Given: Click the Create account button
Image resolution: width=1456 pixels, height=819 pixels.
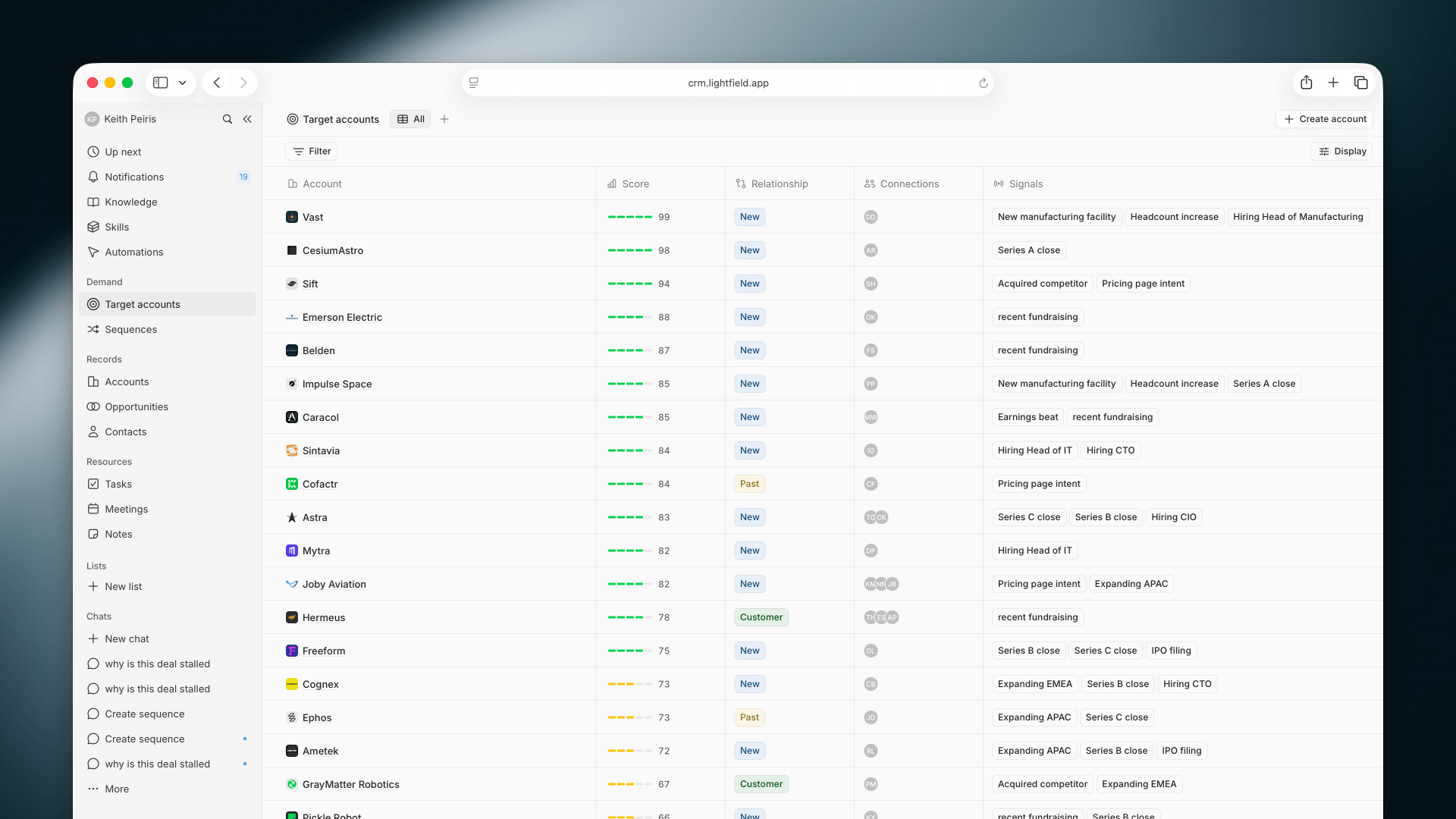Looking at the screenshot, I should tap(1325, 119).
